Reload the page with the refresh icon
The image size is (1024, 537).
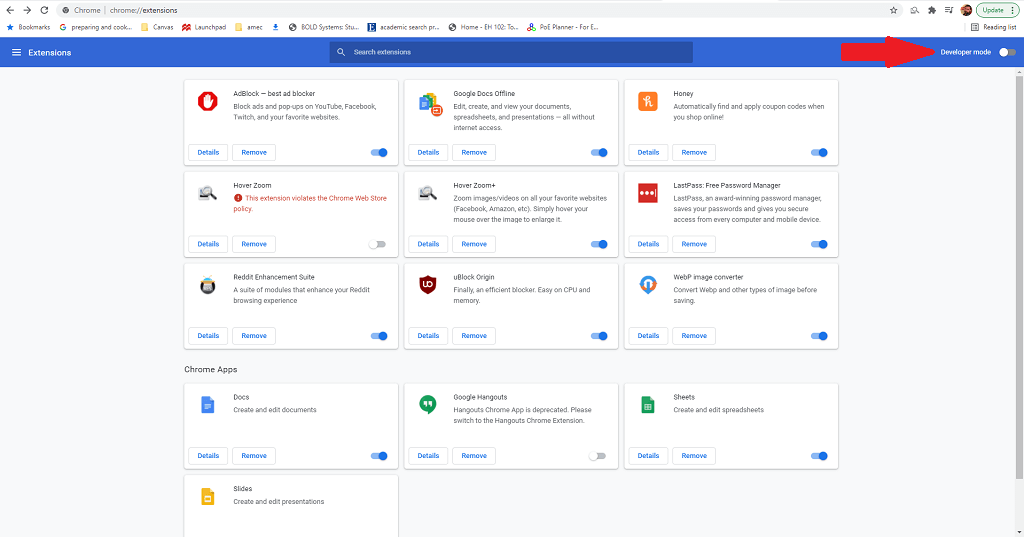(x=44, y=10)
